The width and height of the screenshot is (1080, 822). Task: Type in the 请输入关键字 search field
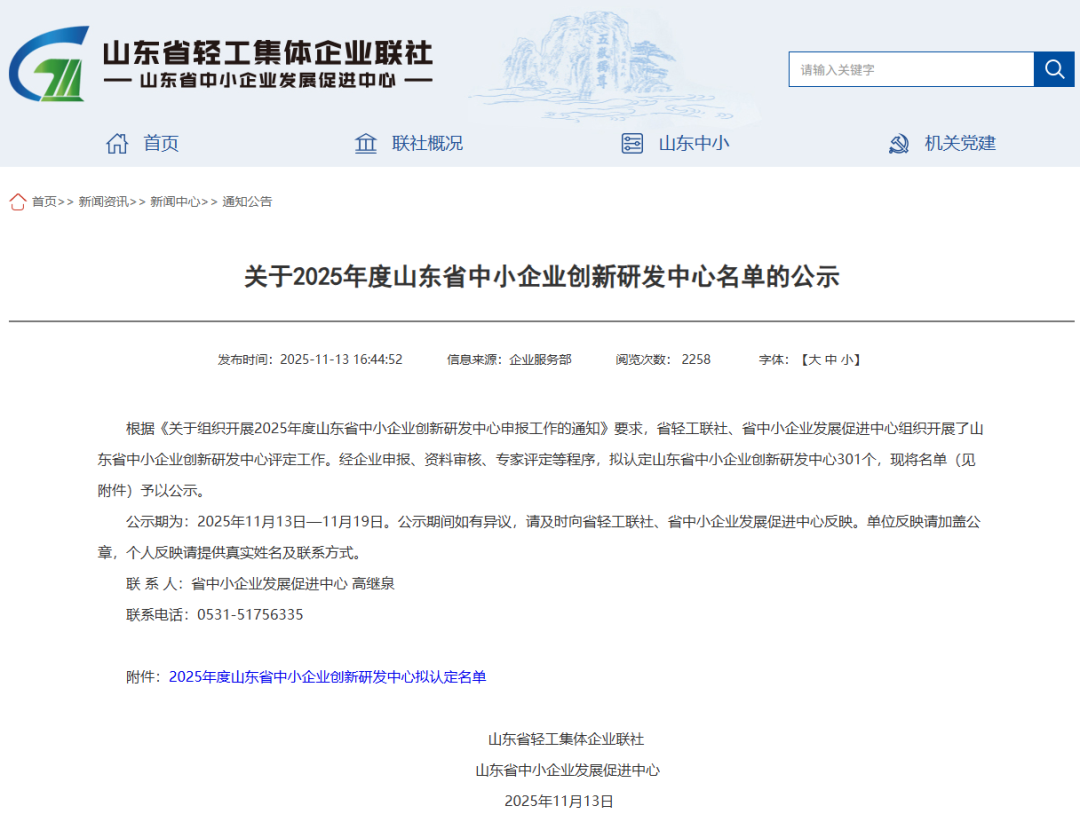coord(910,69)
